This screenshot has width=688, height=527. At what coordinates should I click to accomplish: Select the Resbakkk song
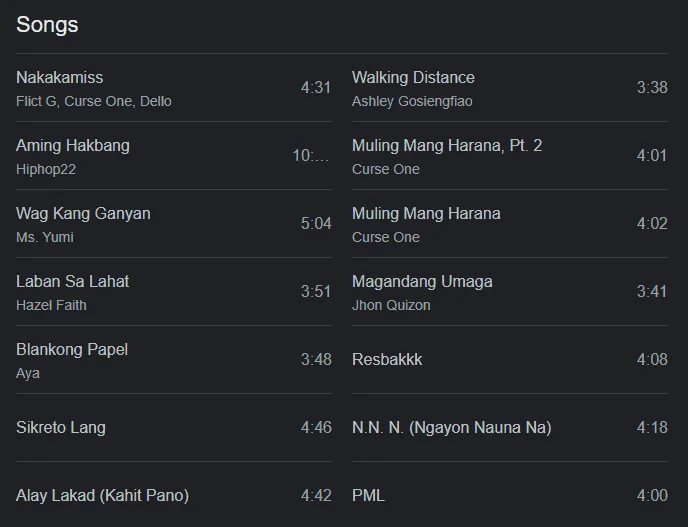coord(510,360)
